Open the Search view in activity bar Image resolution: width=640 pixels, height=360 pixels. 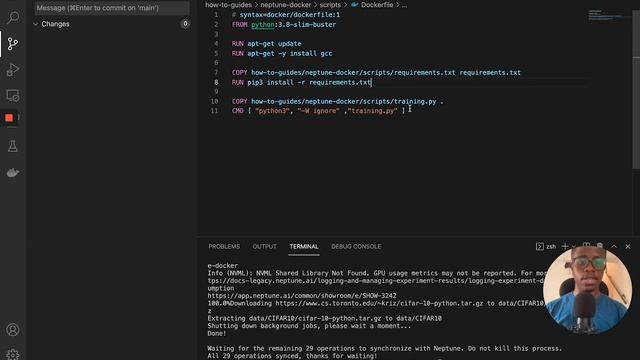(13, 18)
